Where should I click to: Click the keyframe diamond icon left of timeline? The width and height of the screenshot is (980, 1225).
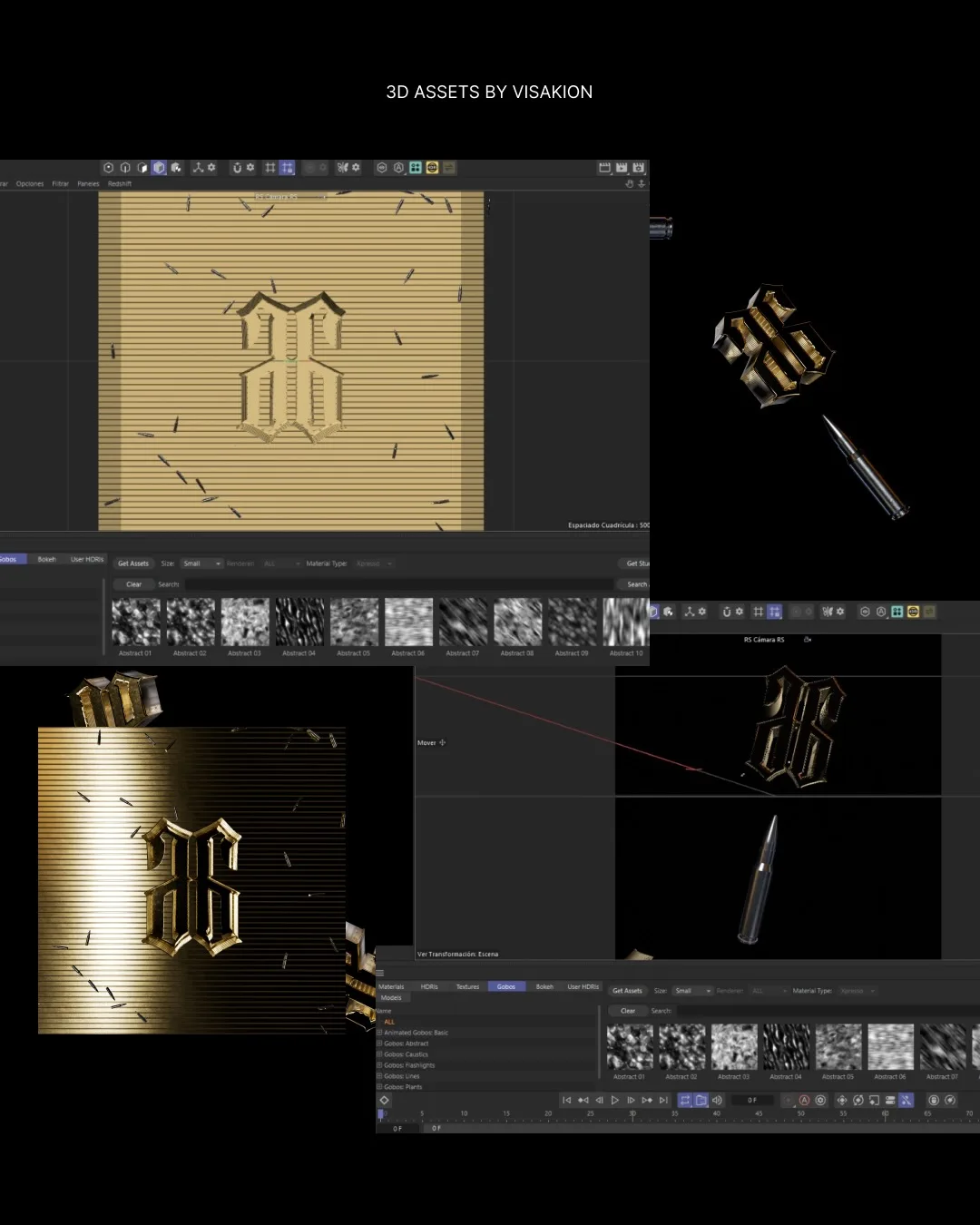(384, 1100)
